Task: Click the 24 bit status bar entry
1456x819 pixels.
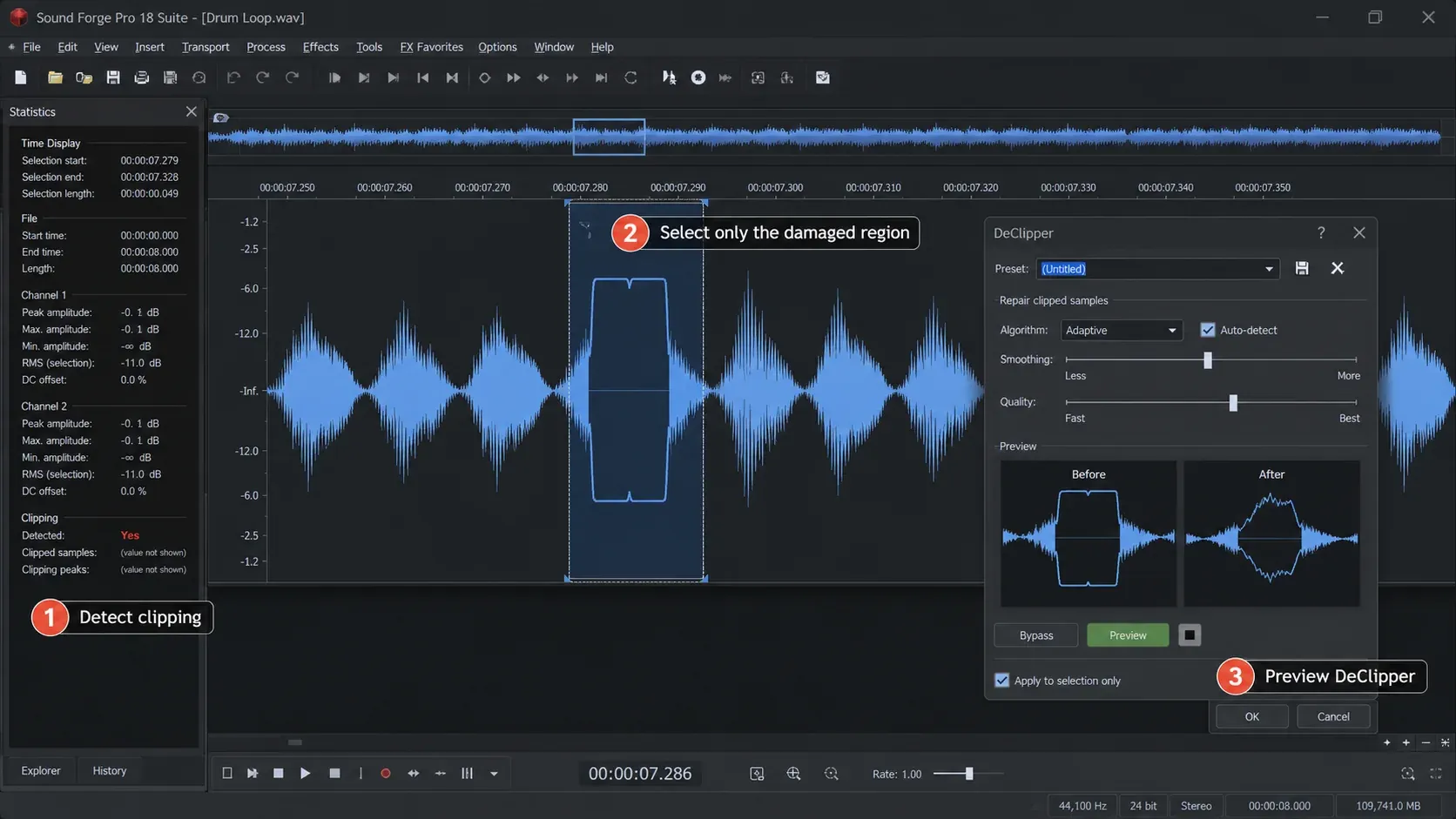Action: (1143, 806)
